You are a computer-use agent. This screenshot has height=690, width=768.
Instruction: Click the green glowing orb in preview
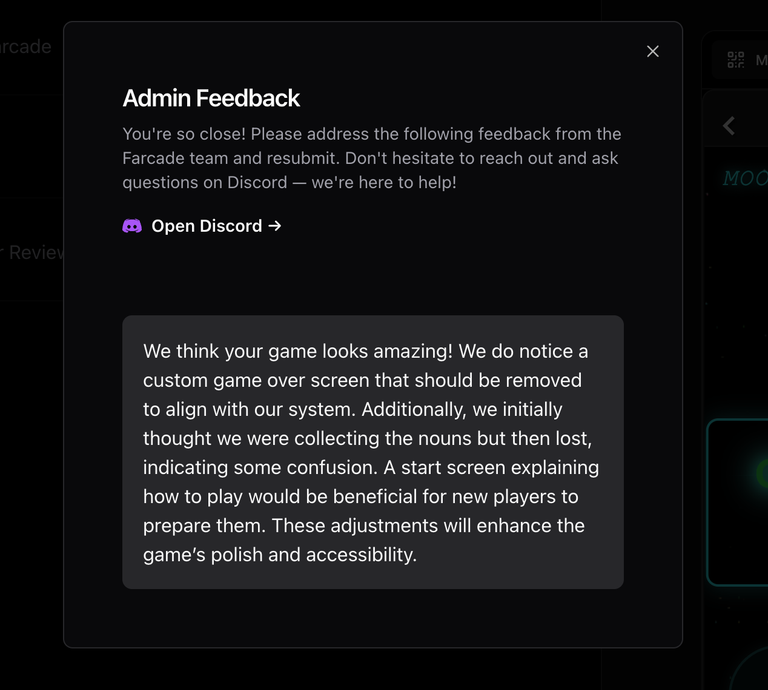tap(762, 473)
